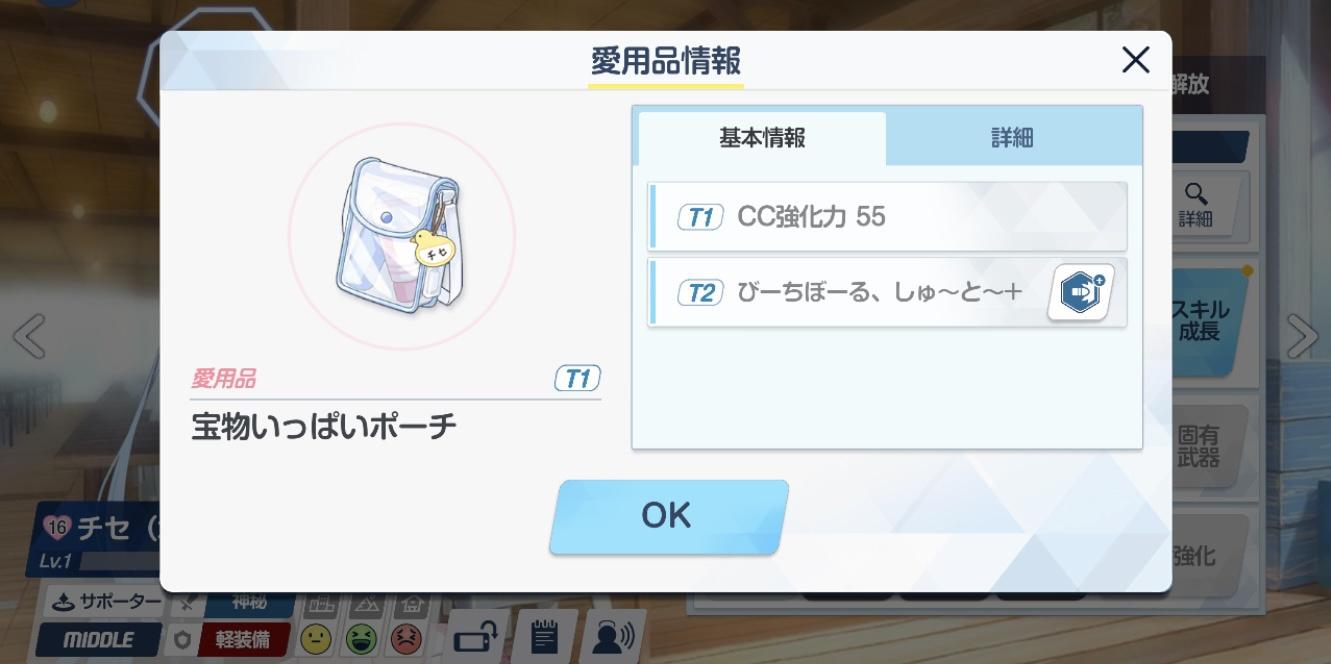Switch to the 詳細 tab

[x=1012, y=138]
